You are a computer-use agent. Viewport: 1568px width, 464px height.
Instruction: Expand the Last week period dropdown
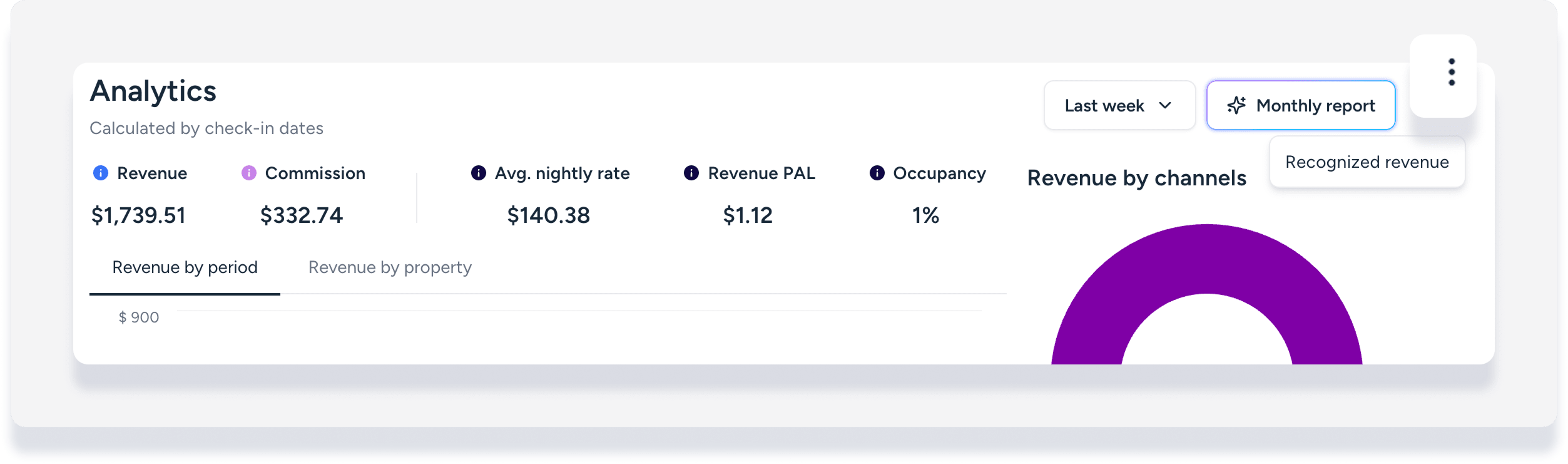1119,105
